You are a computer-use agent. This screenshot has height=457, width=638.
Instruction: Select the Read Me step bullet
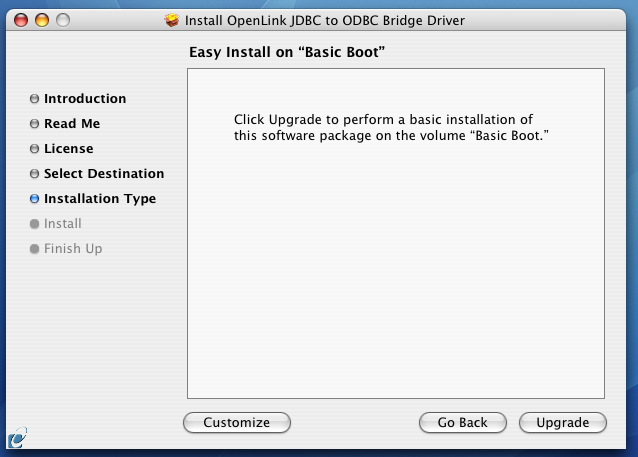tap(35, 123)
